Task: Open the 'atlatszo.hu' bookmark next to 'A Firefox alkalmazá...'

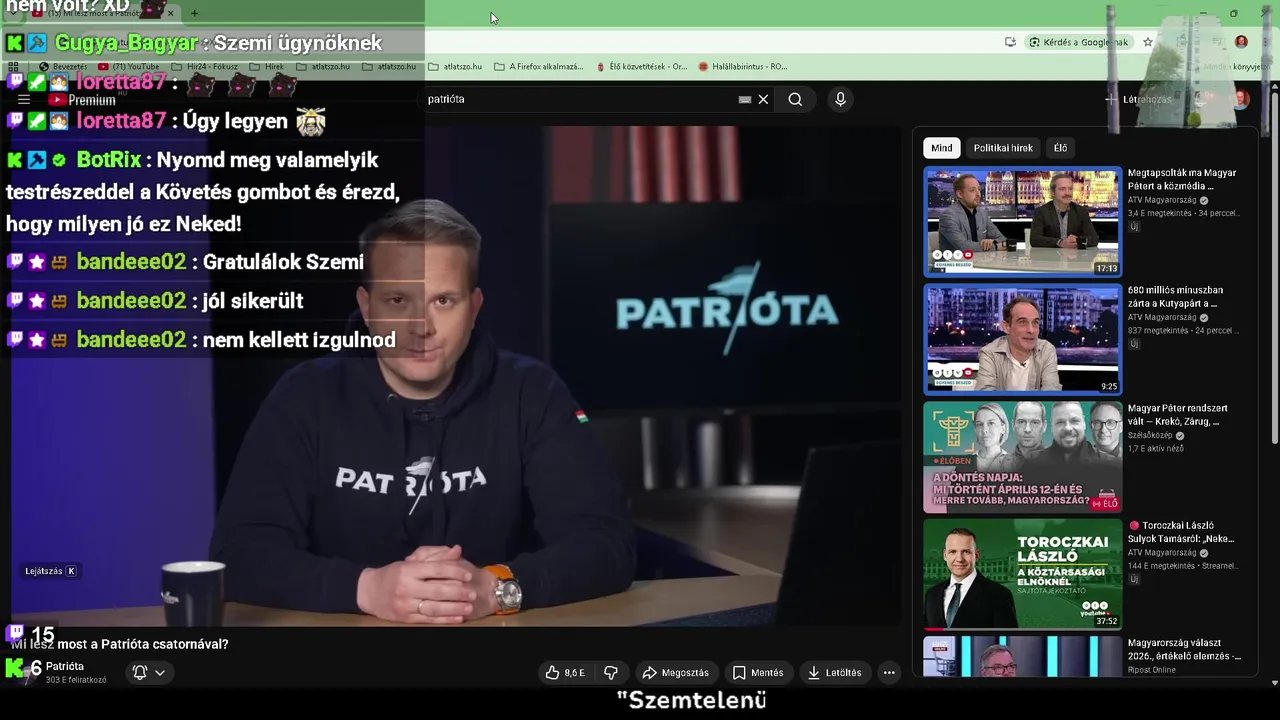Action: pos(455,67)
